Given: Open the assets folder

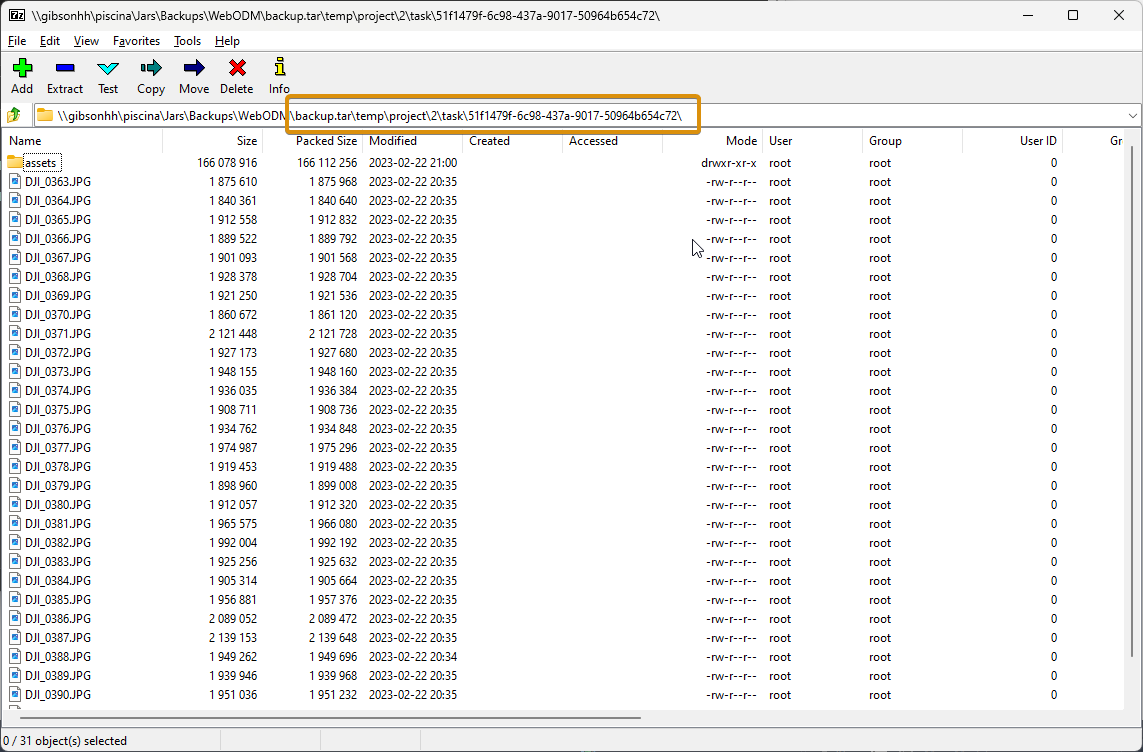Looking at the screenshot, I should pos(35,162).
